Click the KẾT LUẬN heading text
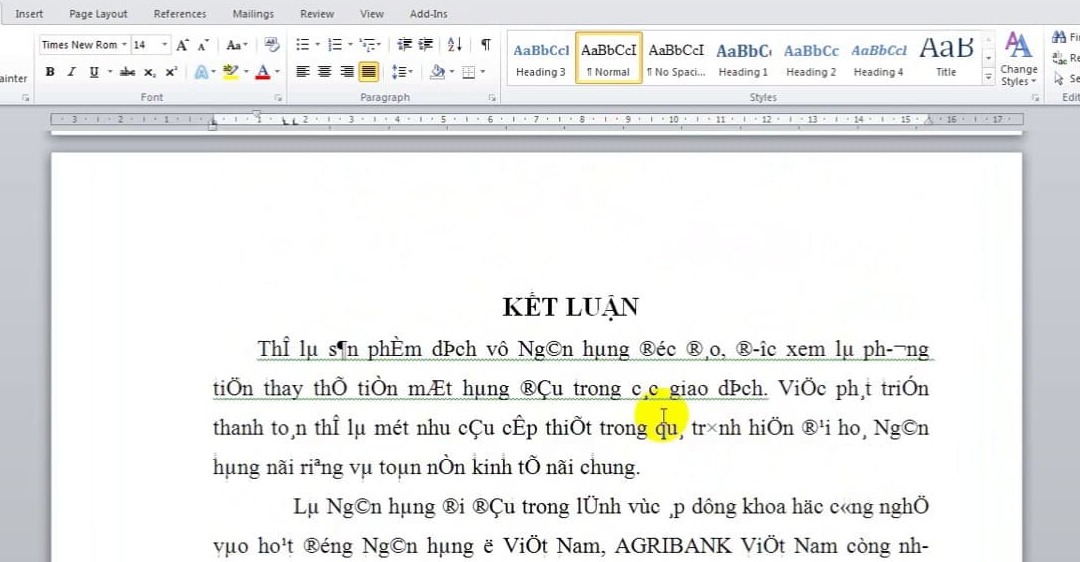 point(570,307)
